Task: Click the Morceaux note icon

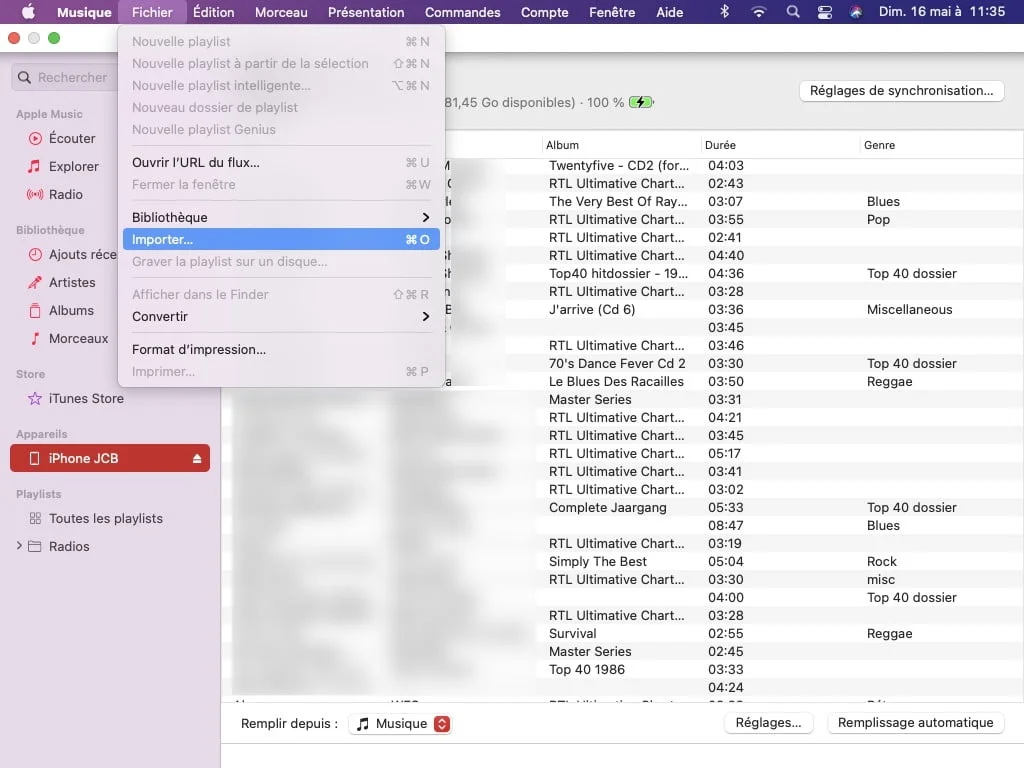Action: 35,338
